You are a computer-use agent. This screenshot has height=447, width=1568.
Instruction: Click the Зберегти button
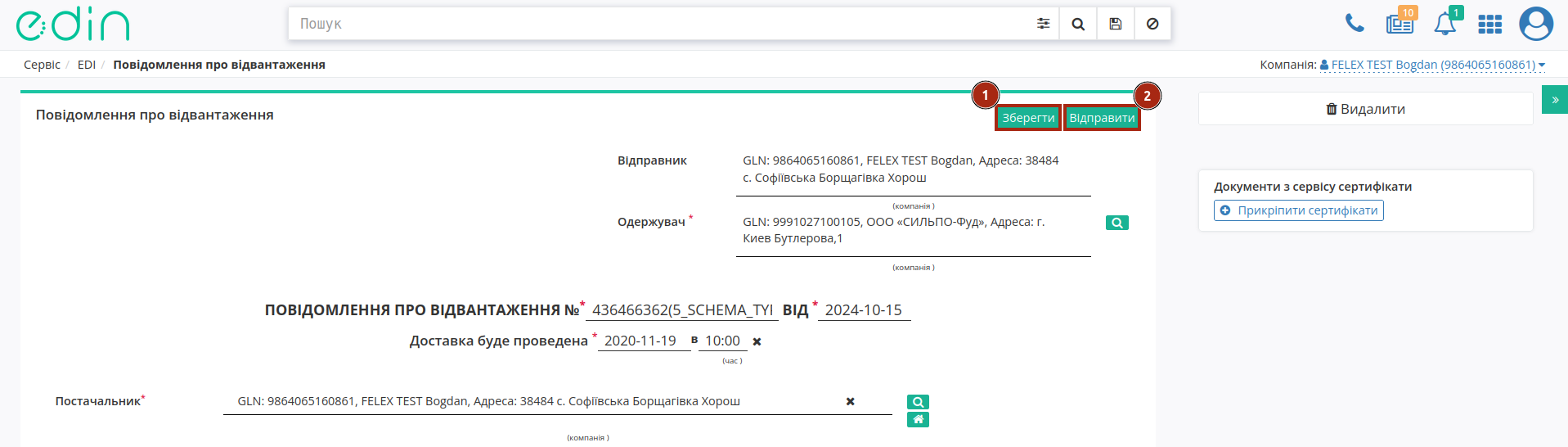point(1028,118)
